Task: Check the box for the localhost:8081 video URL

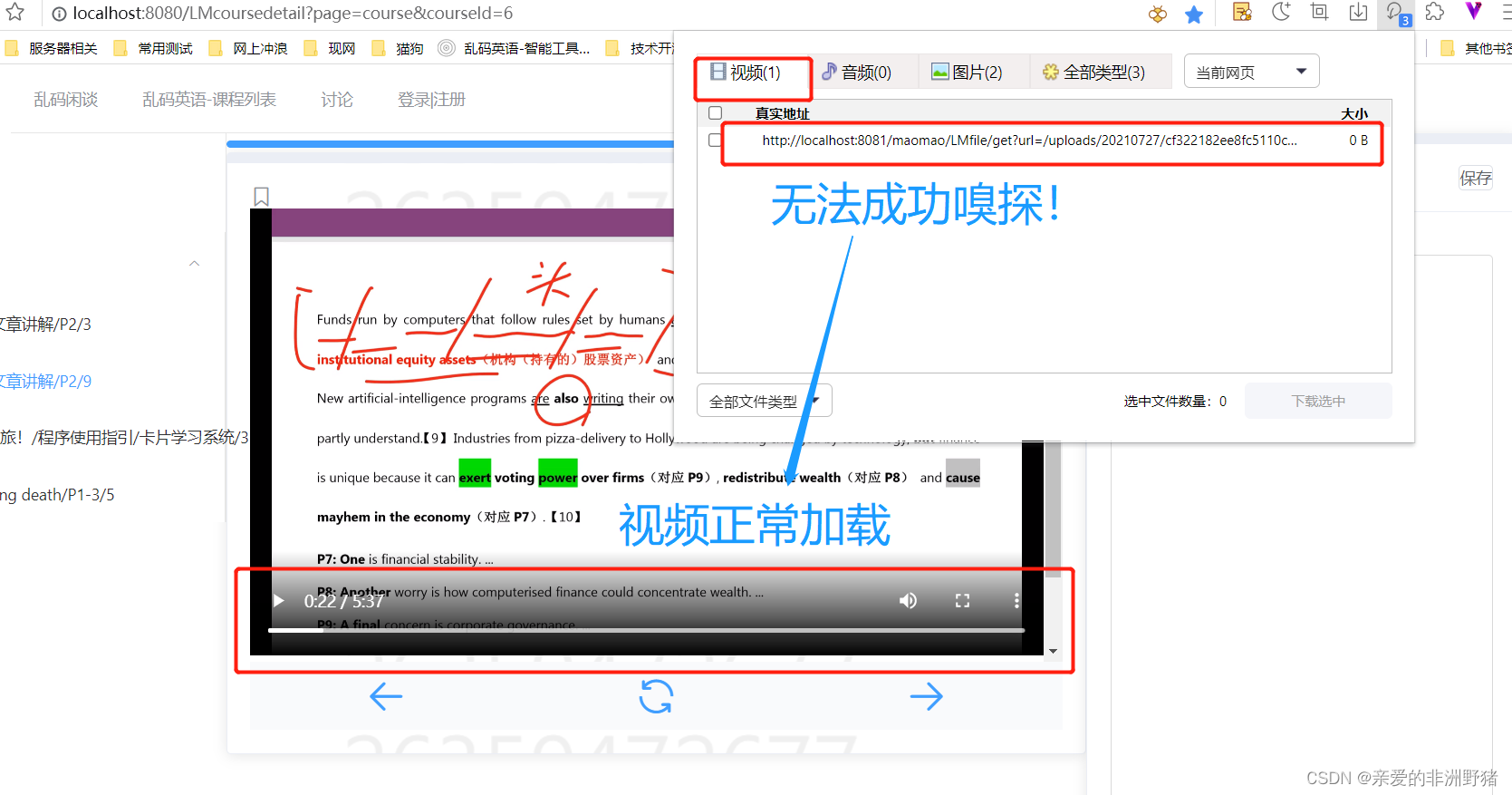Action: tap(715, 141)
